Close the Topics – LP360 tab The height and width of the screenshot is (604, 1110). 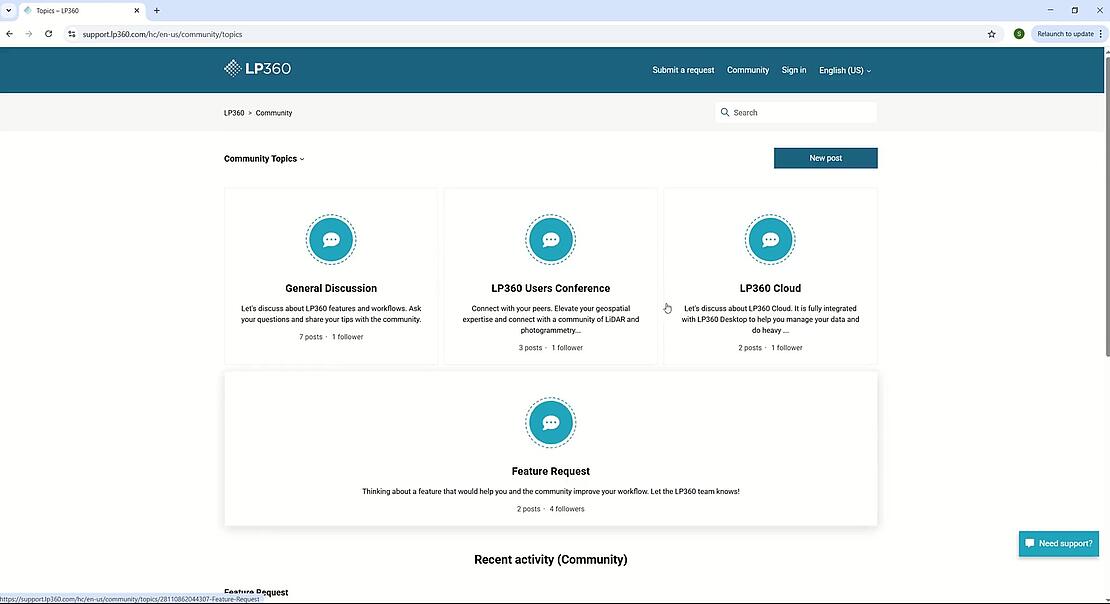(137, 11)
